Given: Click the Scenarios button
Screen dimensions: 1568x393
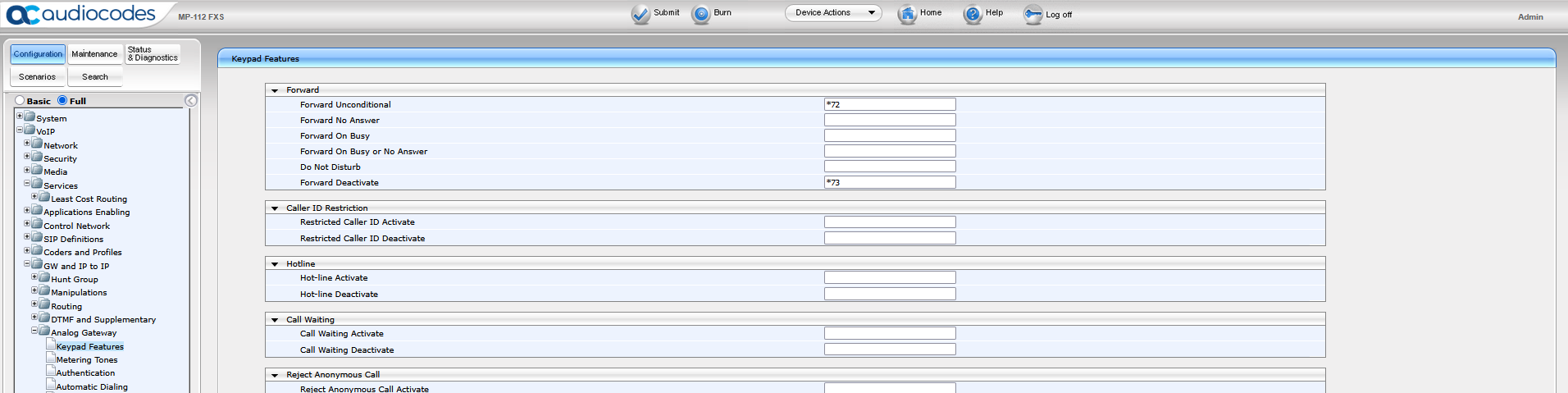Looking at the screenshot, I should (x=38, y=77).
